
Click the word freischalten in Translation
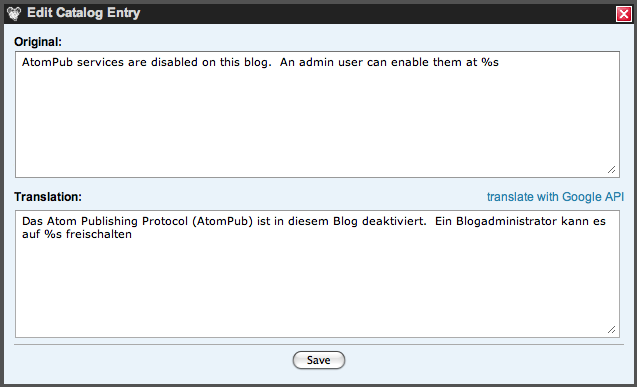99,234
